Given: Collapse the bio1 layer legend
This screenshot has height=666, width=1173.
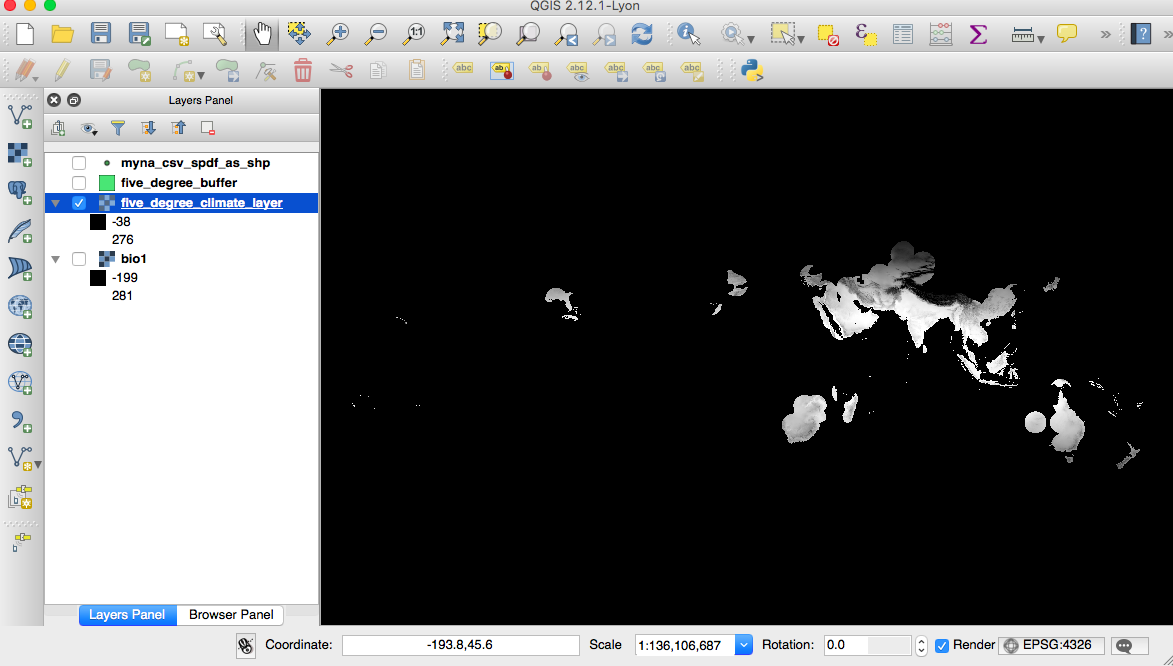Looking at the screenshot, I should [x=55, y=259].
